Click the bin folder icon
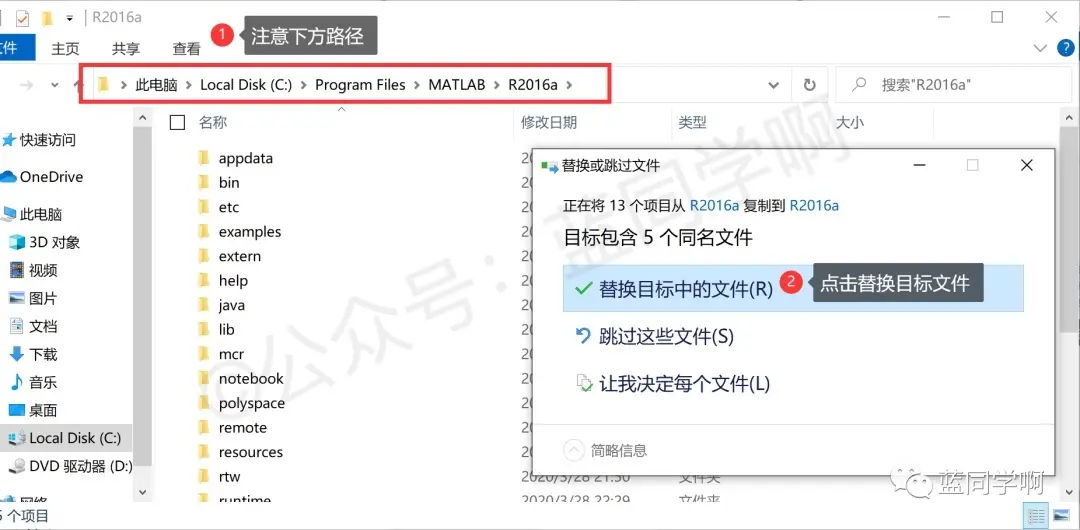 203,183
